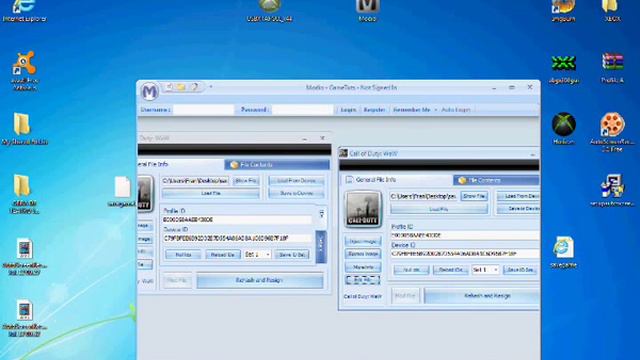Click the Call of Duty thumbnail in right window

pos(363,209)
